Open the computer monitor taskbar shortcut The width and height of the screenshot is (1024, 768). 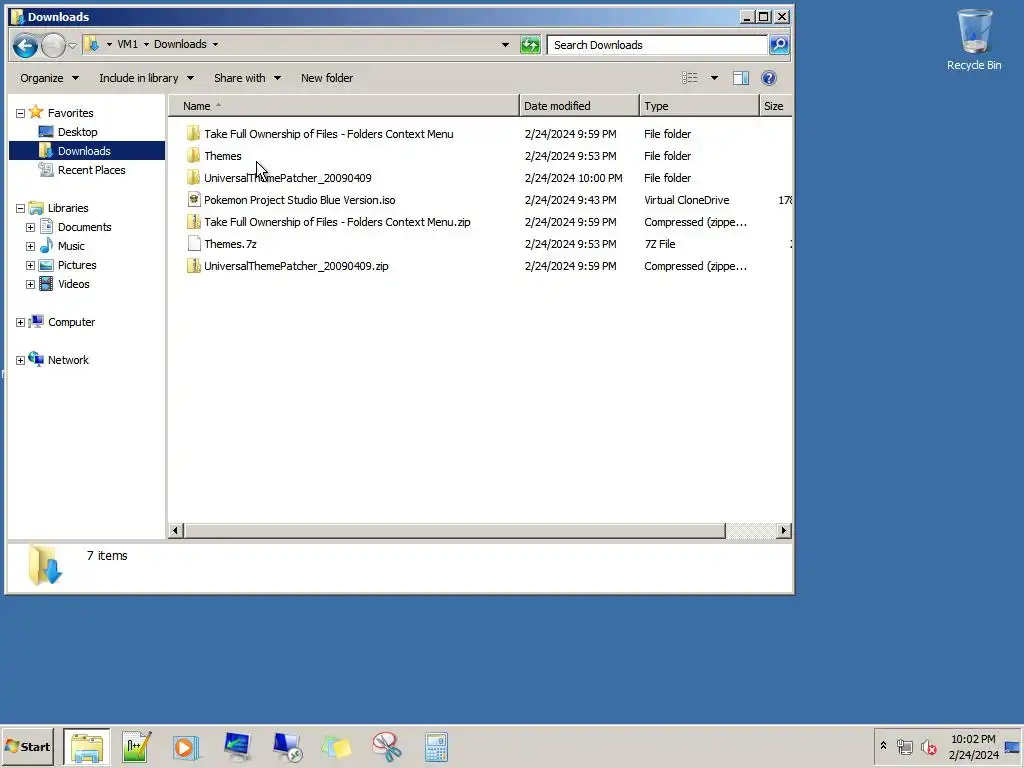tap(236, 747)
